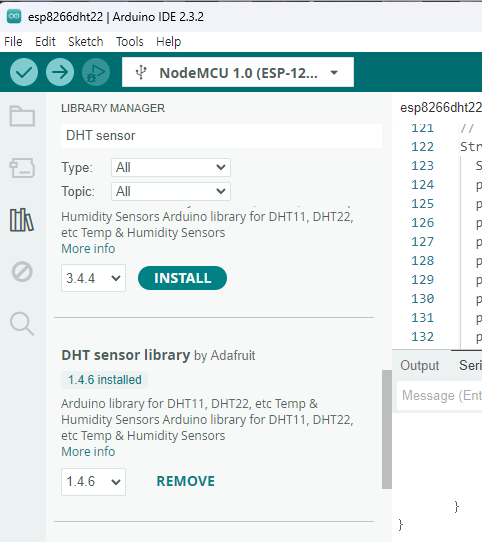This screenshot has width=482, height=542.
Task: Open the 1.4.6 version dropdown
Action: coord(93,482)
